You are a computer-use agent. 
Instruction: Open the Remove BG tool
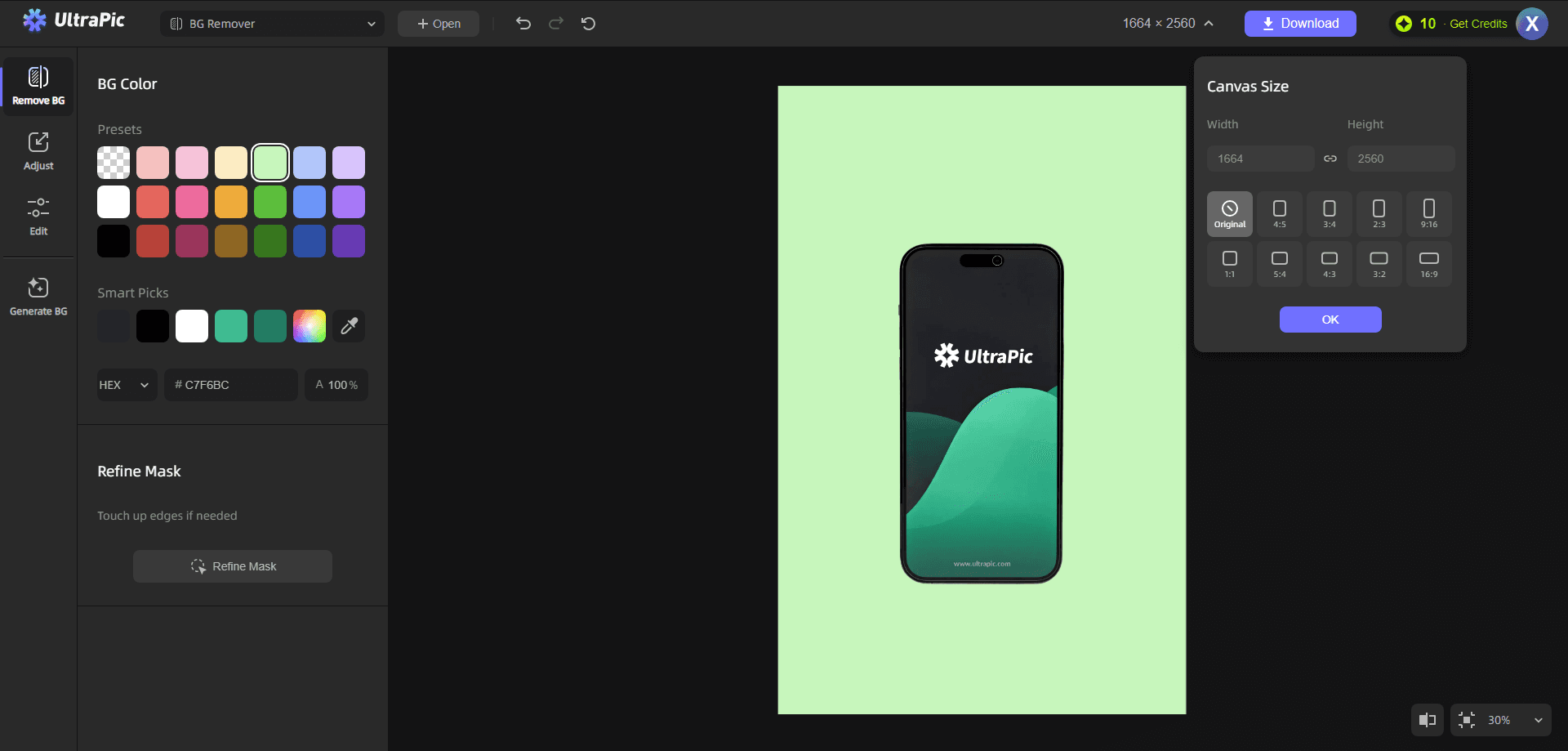coord(38,86)
